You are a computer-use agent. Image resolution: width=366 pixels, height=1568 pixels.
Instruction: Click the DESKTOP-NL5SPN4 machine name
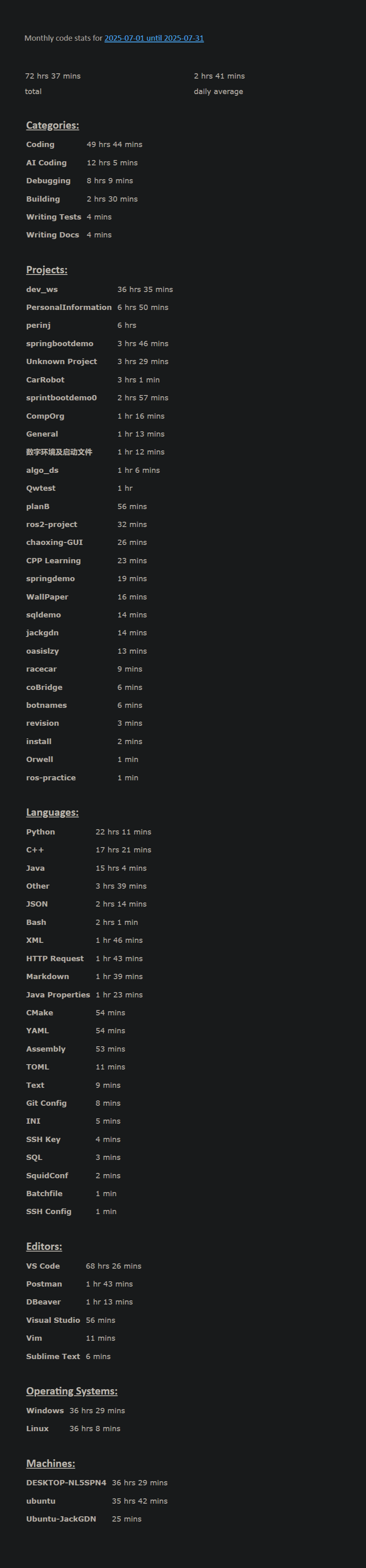(66, 1483)
